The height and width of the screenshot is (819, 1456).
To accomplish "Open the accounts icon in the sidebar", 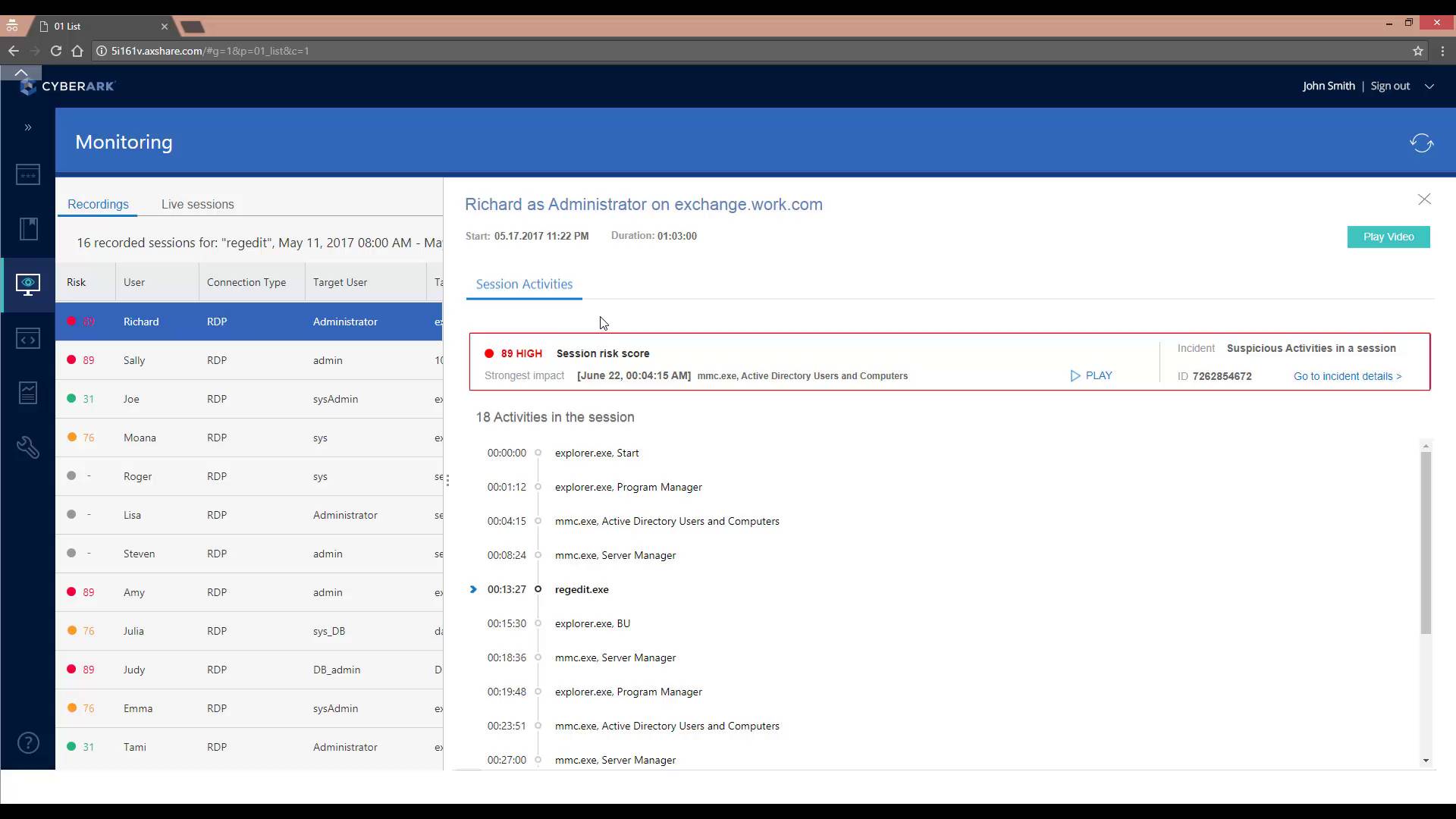I will coord(27,174).
